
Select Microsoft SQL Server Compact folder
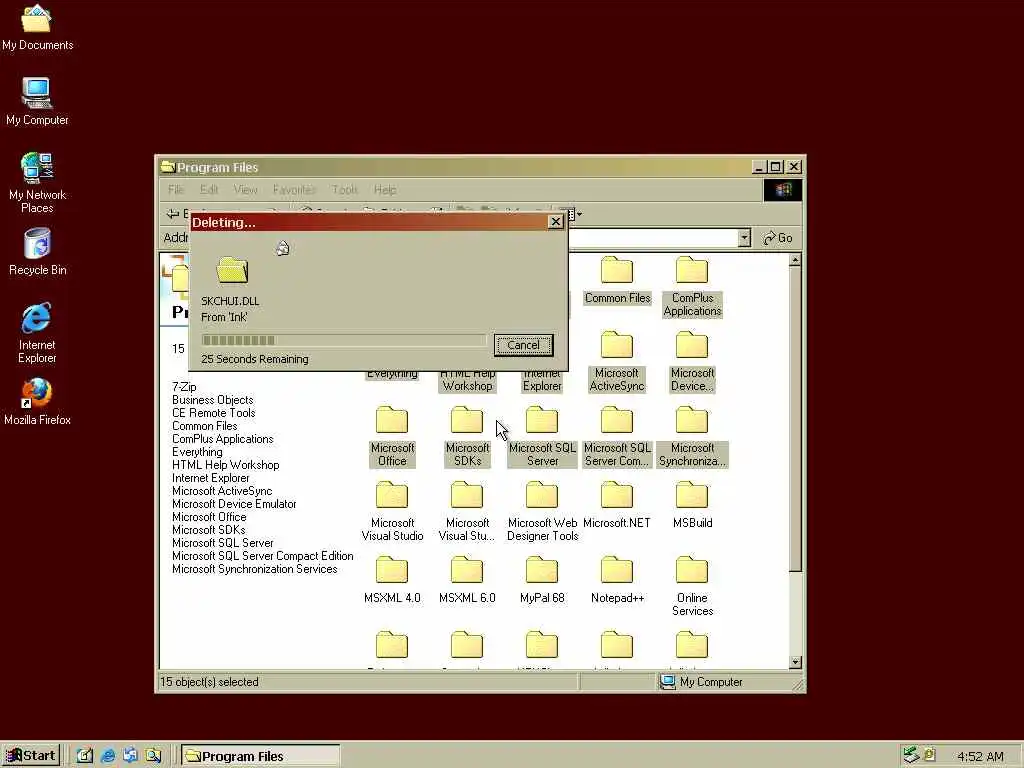pos(617,436)
